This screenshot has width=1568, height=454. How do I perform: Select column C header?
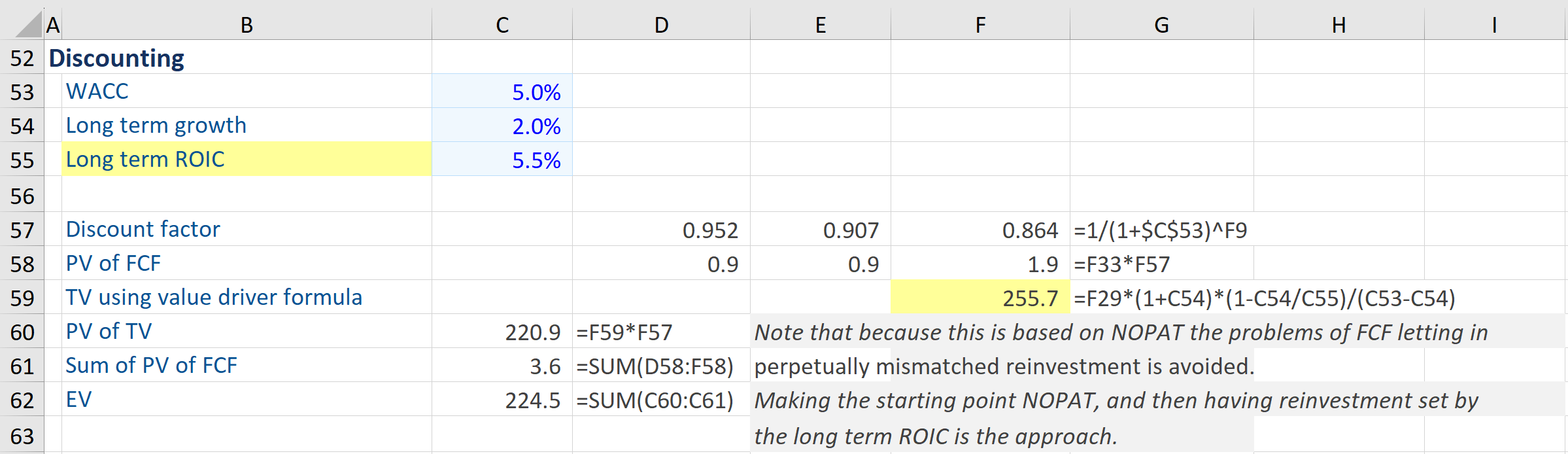tap(502, 25)
